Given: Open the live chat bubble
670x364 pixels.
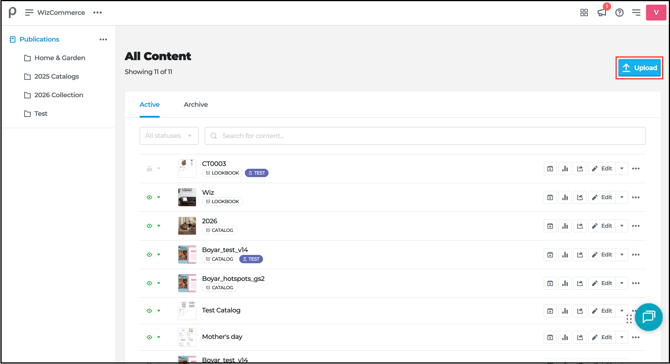Looking at the screenshot, I should pos(649,317).
